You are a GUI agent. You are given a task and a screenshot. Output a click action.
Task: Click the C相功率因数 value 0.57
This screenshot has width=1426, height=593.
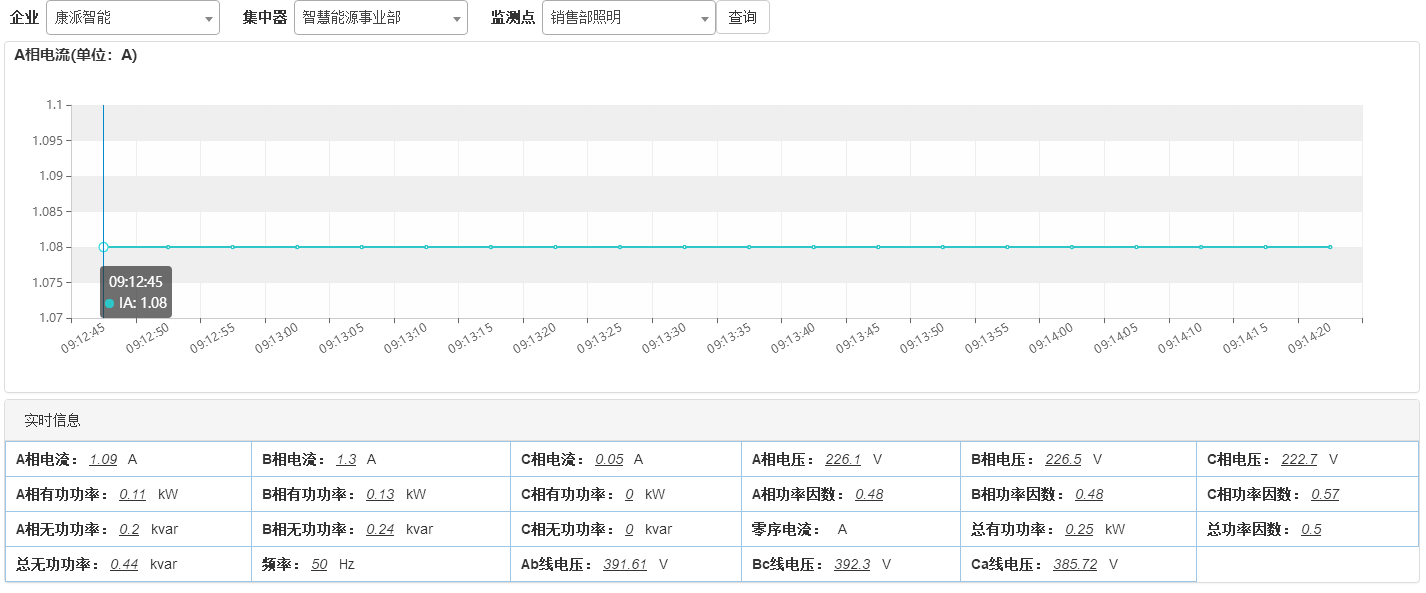coord(1324,494)
